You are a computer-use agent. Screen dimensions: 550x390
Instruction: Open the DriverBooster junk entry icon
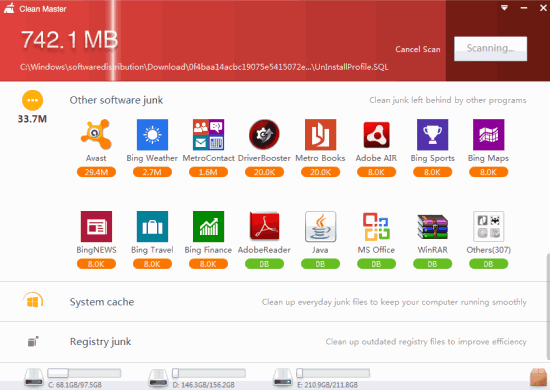(264, 134)
